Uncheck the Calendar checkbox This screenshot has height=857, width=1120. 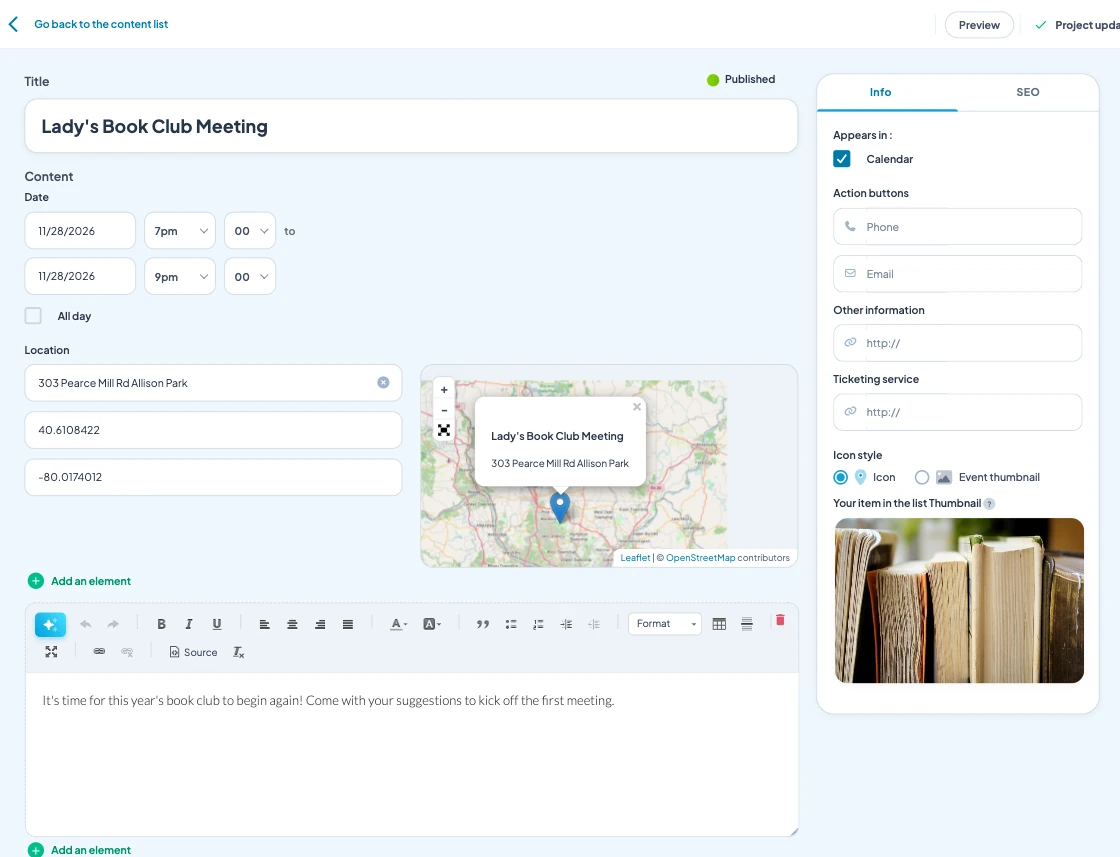click(x=841, y=159)
